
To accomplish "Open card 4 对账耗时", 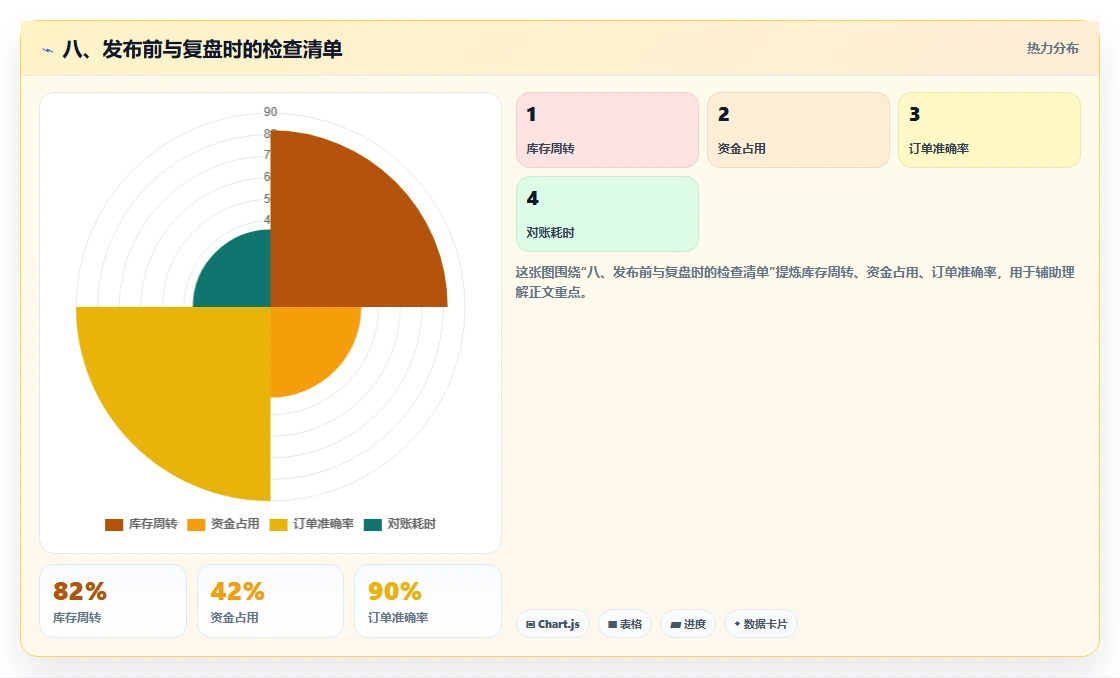I will coord(607,214).
